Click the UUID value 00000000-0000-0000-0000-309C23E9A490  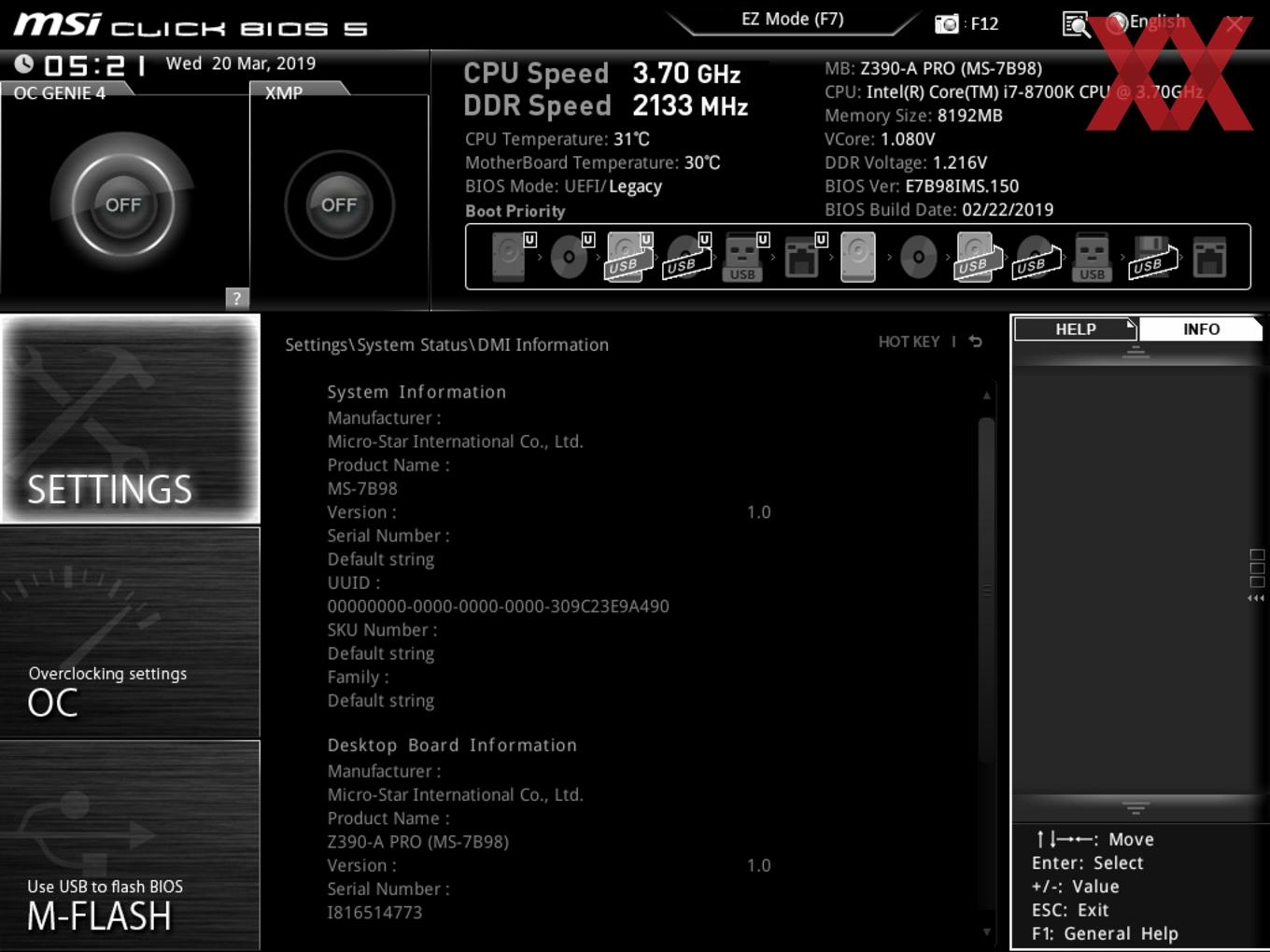click(498, 607)
